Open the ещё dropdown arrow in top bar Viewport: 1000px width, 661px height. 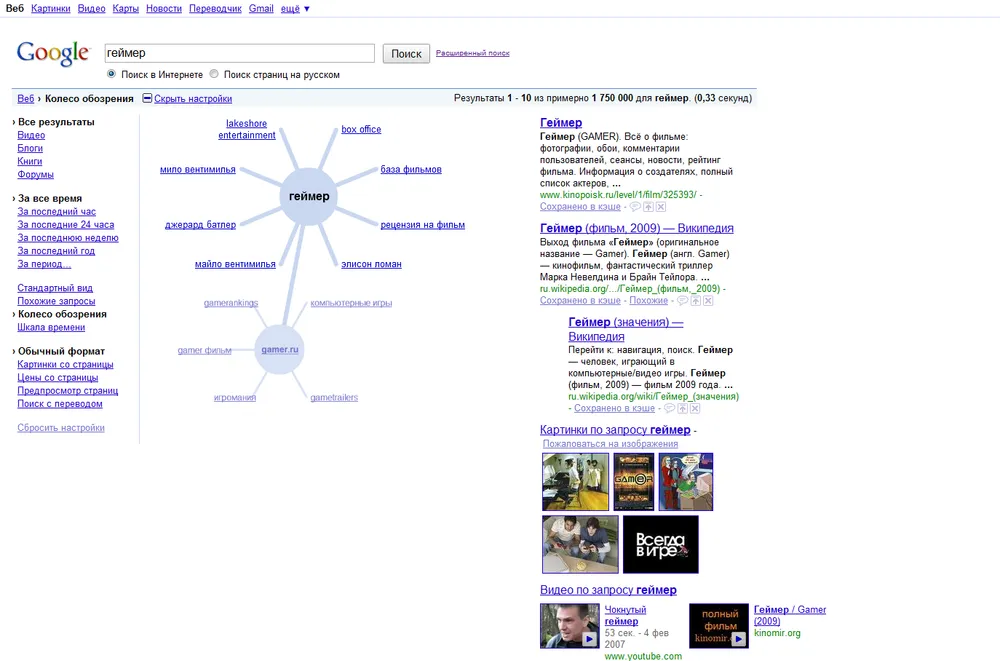(x=307, y=9)
